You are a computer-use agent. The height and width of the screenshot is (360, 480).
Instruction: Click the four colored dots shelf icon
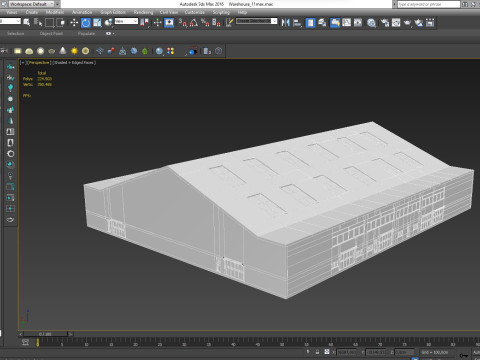[171, 51]
